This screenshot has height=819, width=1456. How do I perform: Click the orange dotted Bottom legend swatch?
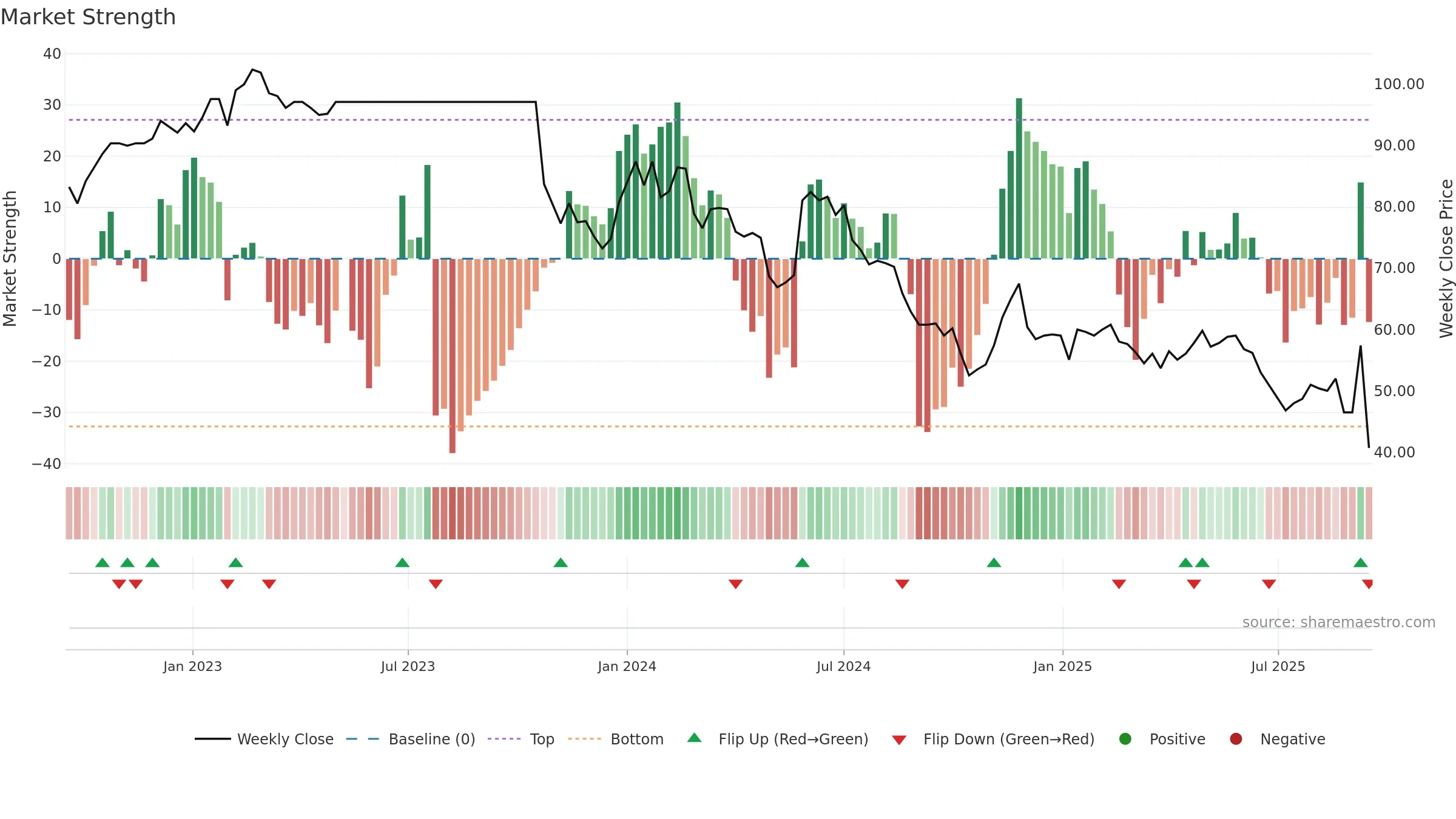tap(585, 739)
